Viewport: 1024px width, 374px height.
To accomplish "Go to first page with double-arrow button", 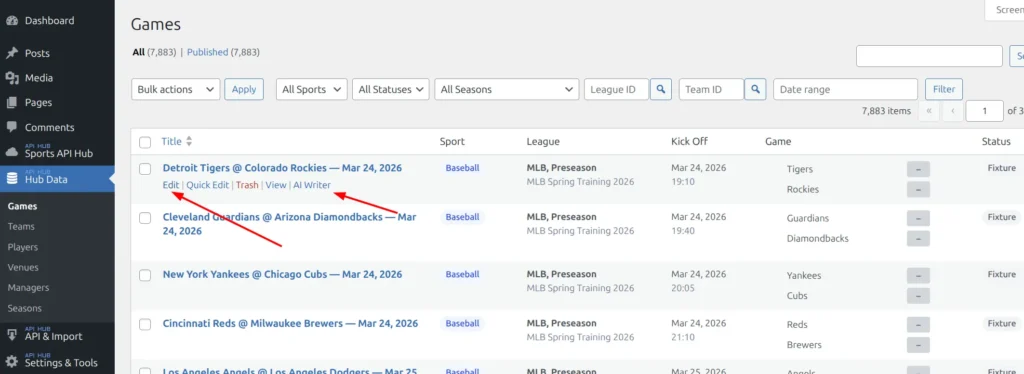I will click(929, 111).
